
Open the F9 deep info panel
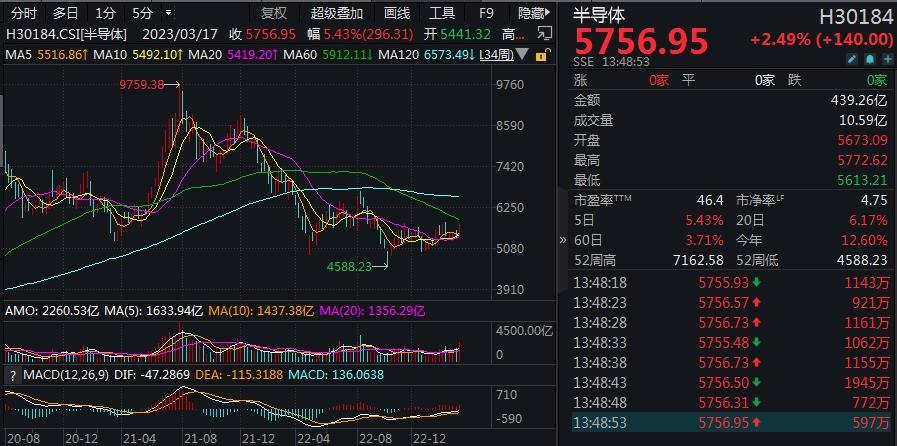pyautogui.click(x=486, y=13)
